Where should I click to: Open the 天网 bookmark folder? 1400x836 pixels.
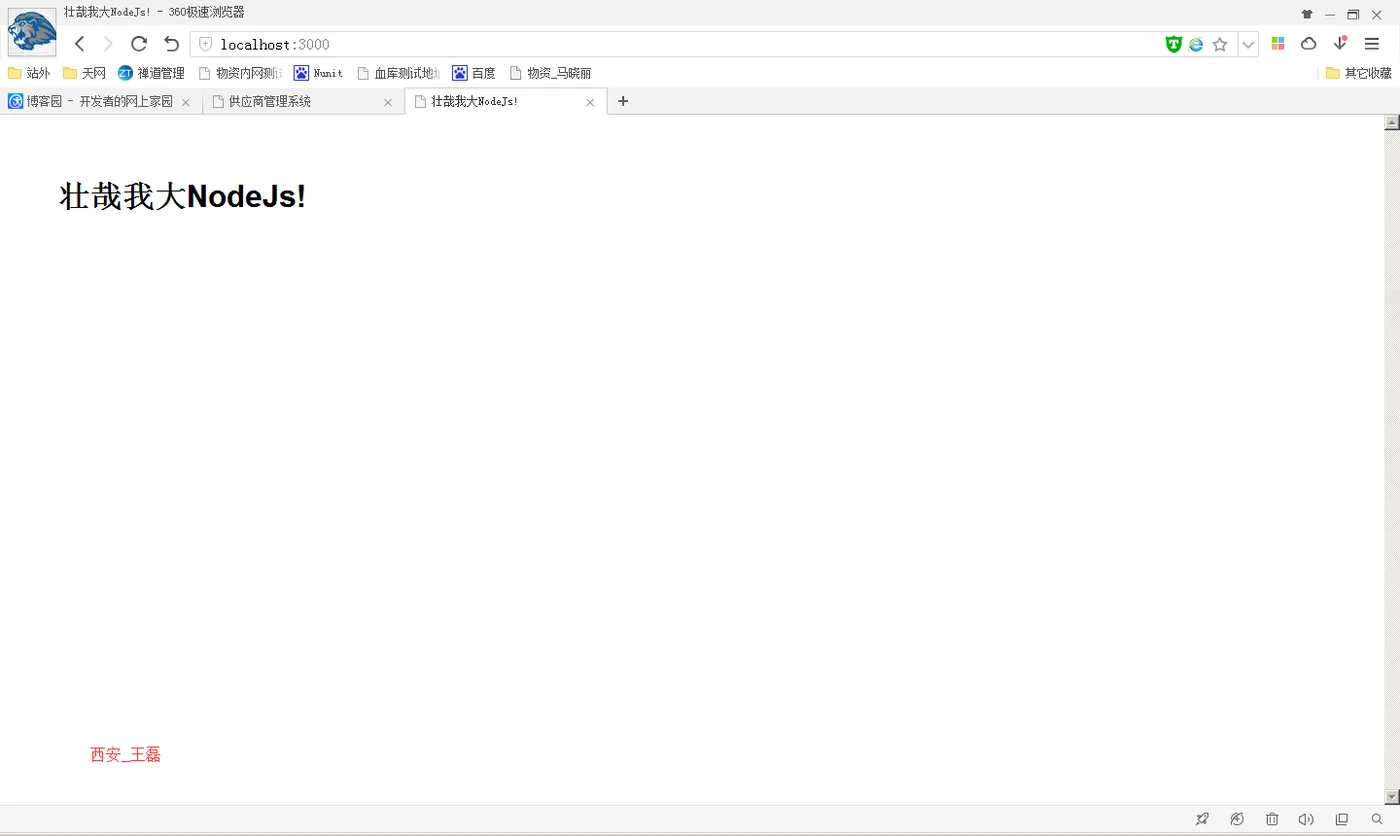[x=84, y=73]
